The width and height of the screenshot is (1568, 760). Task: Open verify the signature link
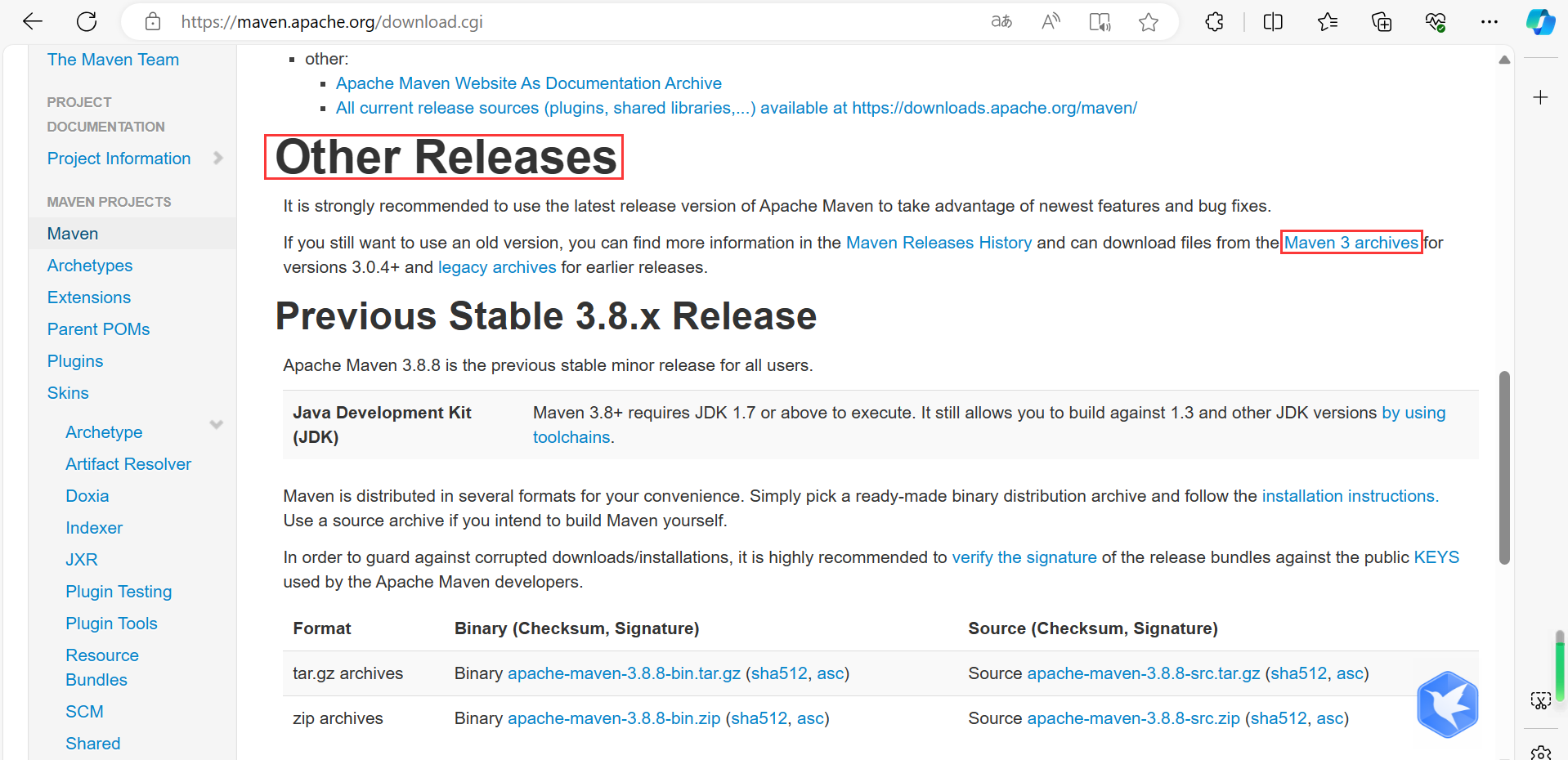tap(1024, 557)
